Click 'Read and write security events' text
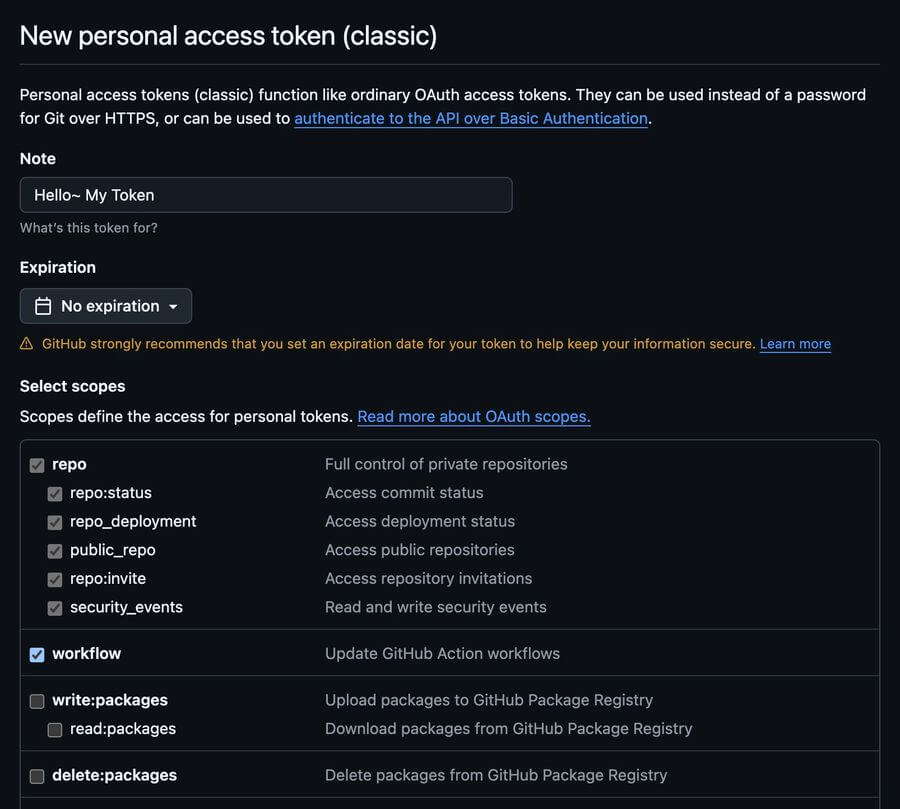The height and width of the screenshot is (809, 900). pos(436,607)
